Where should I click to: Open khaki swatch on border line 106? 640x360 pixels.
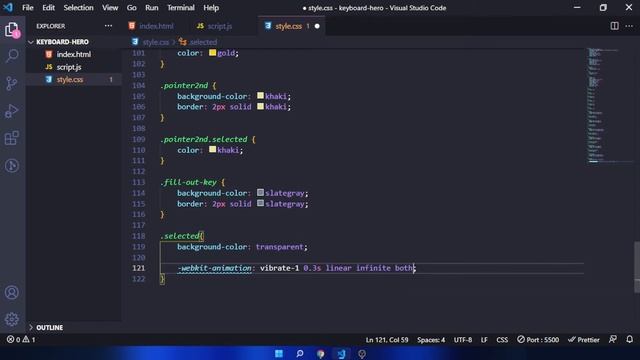point(260,106)
